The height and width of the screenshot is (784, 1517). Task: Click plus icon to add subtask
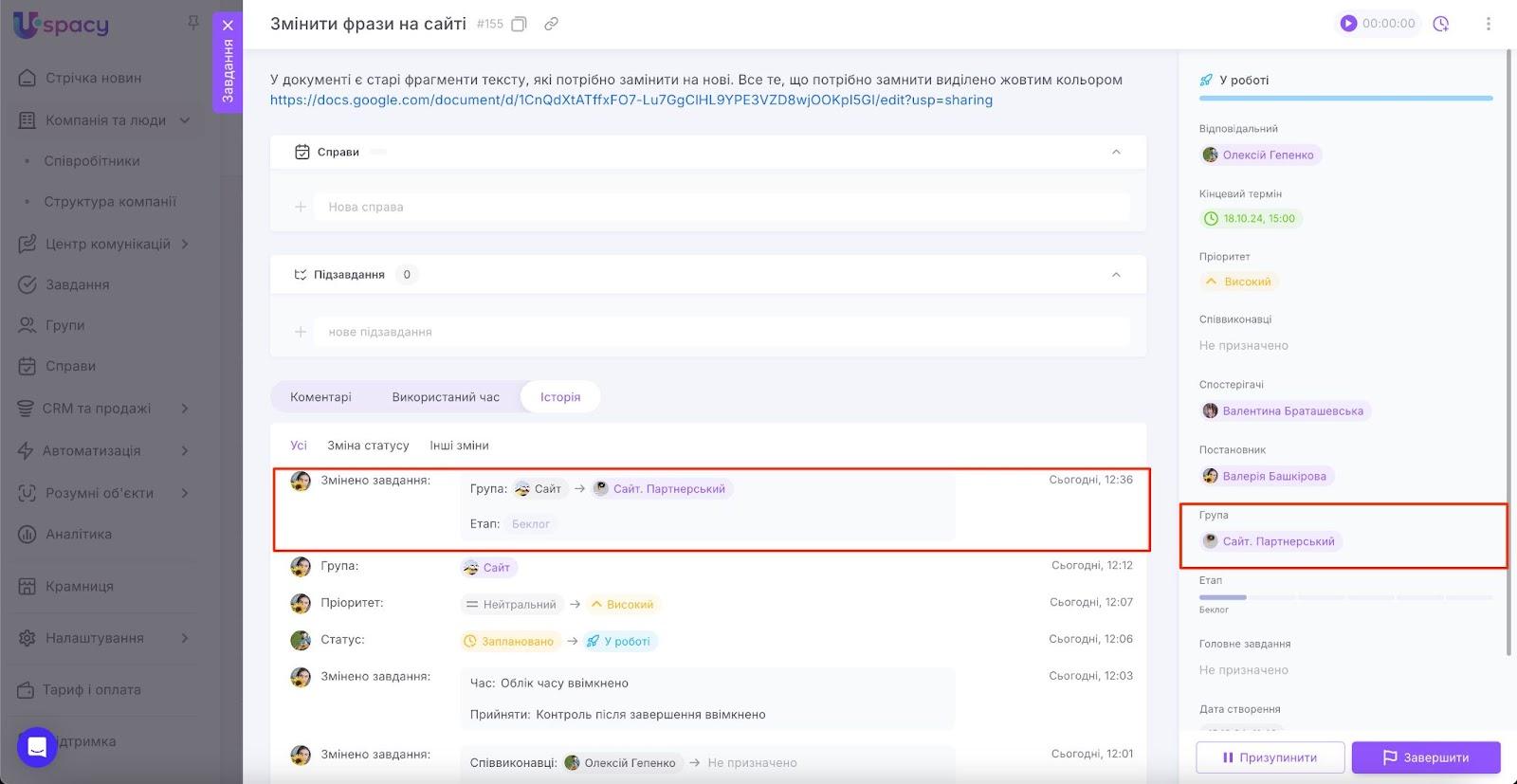pyautogui.click(x=301, y=332)
